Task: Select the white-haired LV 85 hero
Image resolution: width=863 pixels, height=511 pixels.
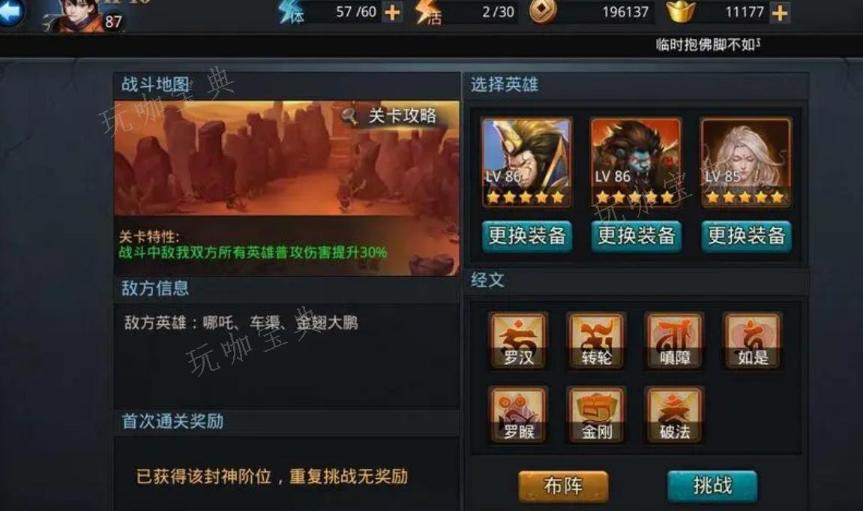Action: tap(746, 162)
